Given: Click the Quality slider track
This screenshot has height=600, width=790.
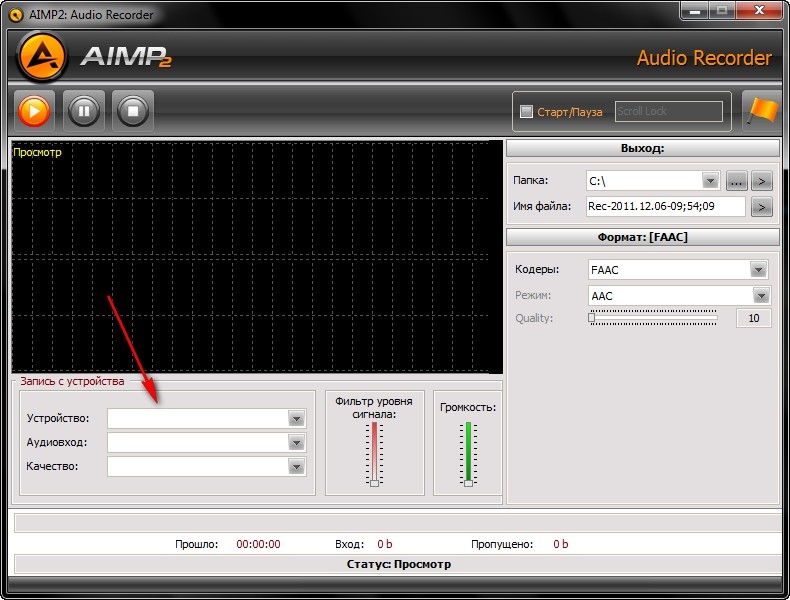Looking at the screenshot, I should pos(653,318).
